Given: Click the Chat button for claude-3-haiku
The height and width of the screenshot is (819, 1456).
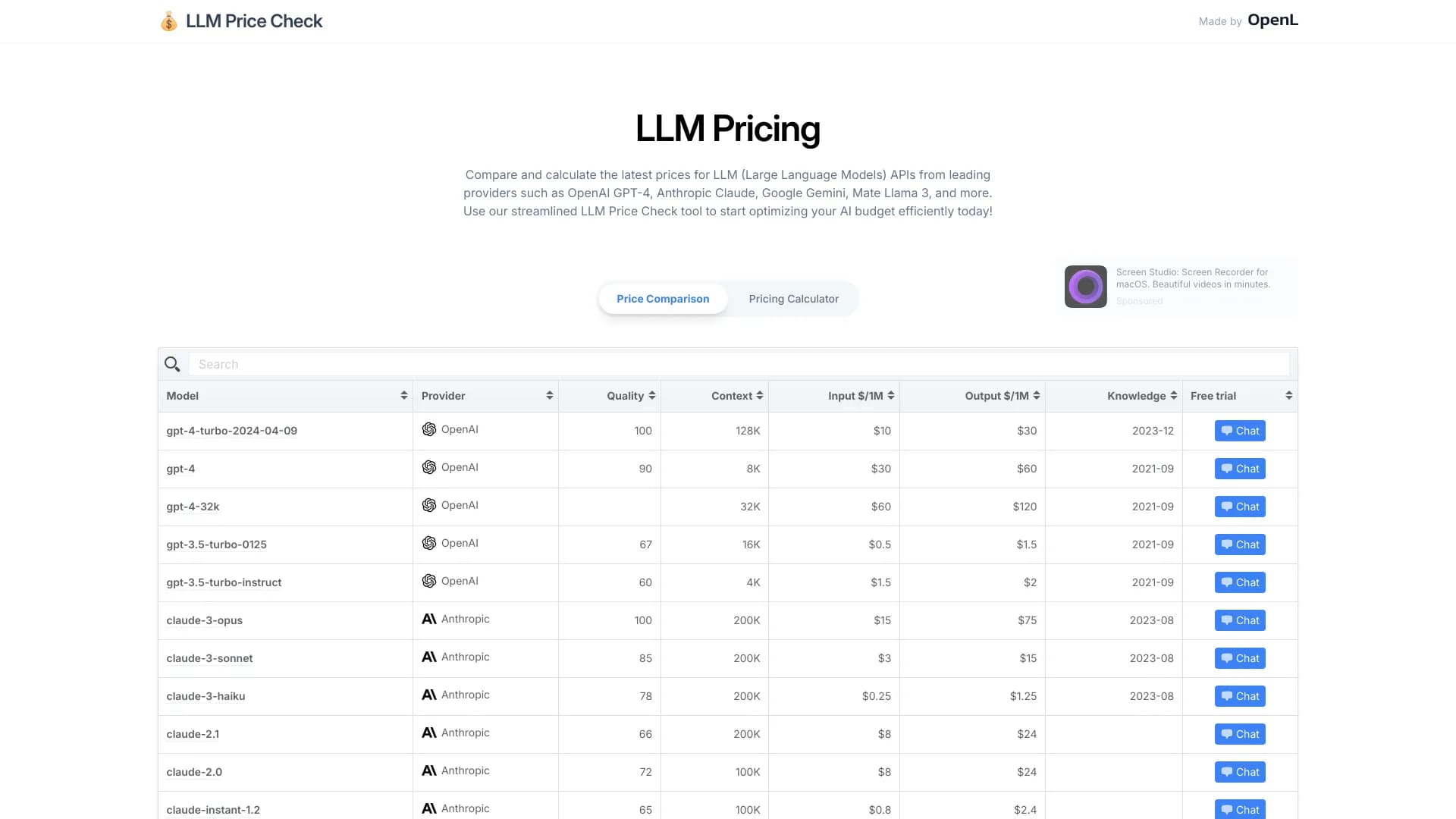Looking at the screenshot, I should point(1240,695).
